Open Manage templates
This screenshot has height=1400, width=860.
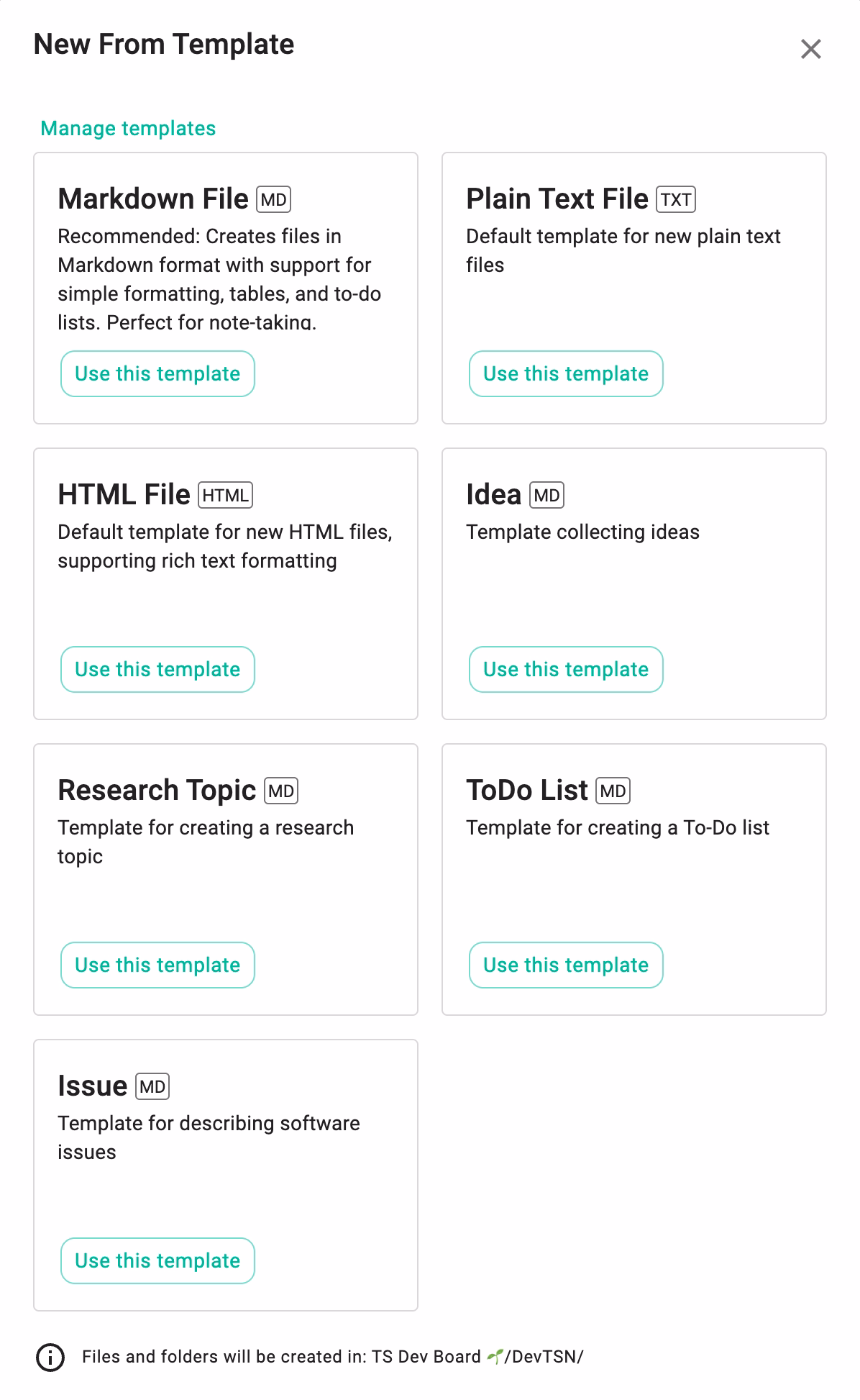pyautogui.click(x=128, y=129)
